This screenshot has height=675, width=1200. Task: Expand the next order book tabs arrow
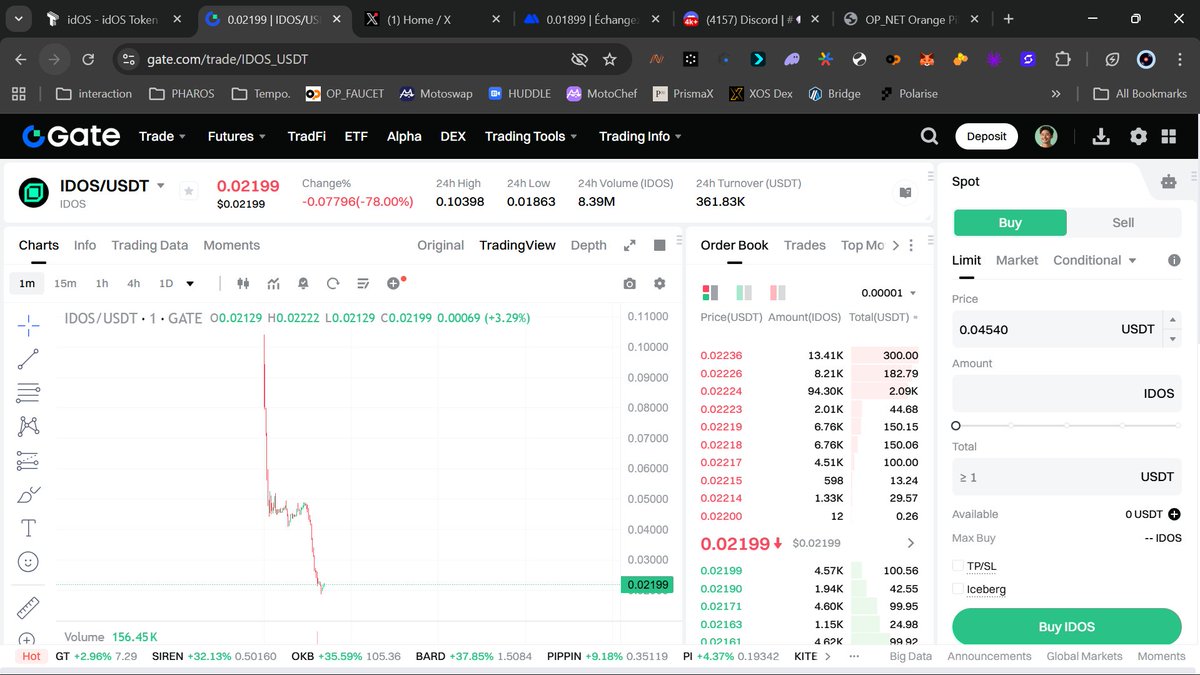tap(896, 245)
